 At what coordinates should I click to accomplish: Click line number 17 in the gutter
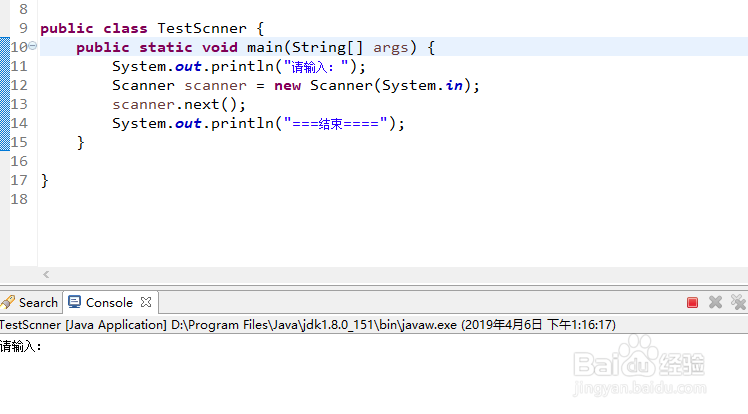[19, 180]
